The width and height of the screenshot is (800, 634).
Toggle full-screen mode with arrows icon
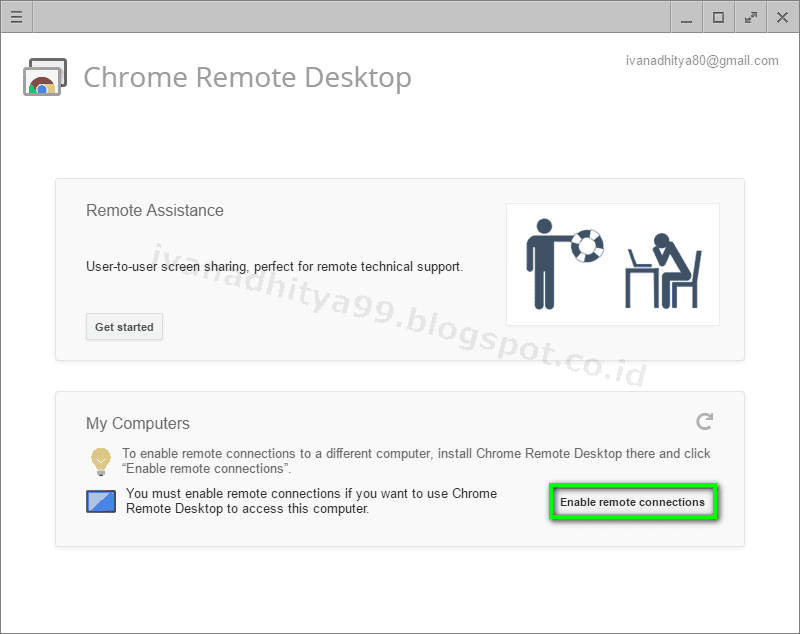pyautogui.click(x=751, y=17)
